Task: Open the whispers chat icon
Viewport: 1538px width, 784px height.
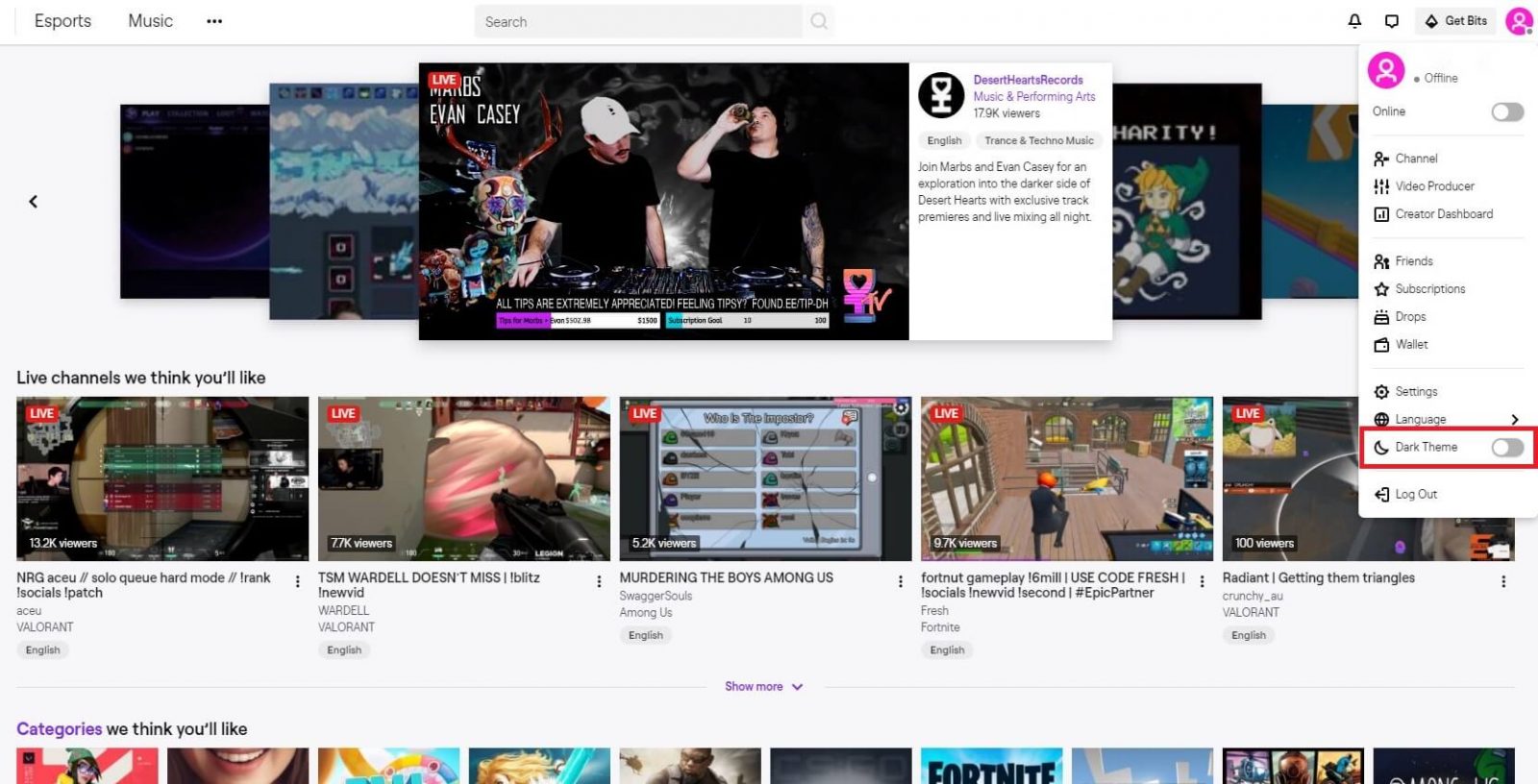Action: pyautogui.click(x=1391, y=21)
